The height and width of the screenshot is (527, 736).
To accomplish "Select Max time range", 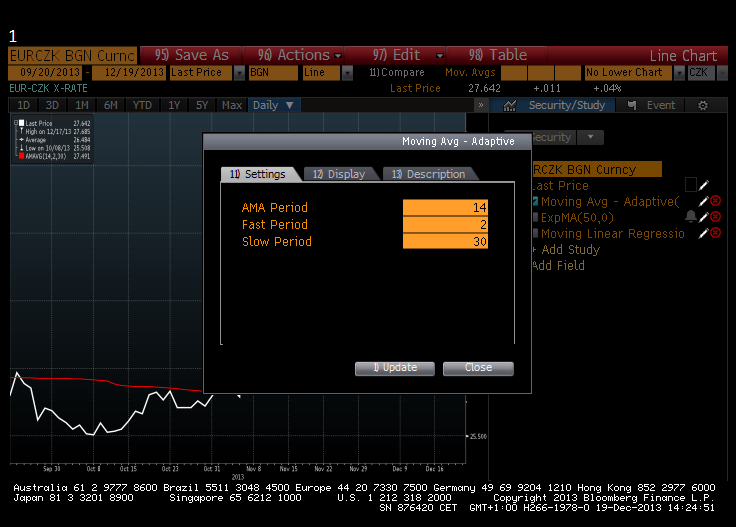I will click(231, 105).
